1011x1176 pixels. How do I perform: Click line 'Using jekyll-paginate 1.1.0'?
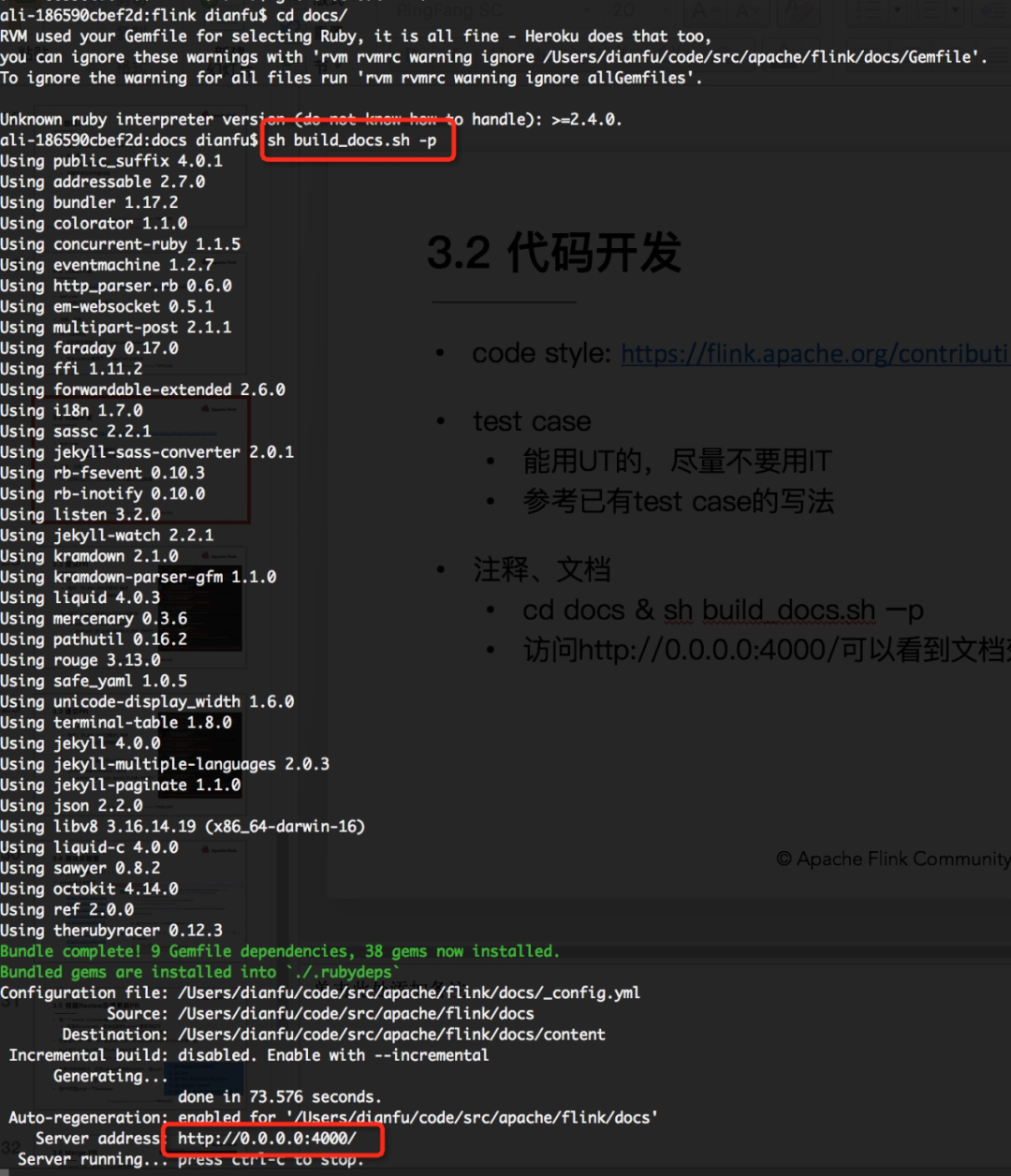121,785
